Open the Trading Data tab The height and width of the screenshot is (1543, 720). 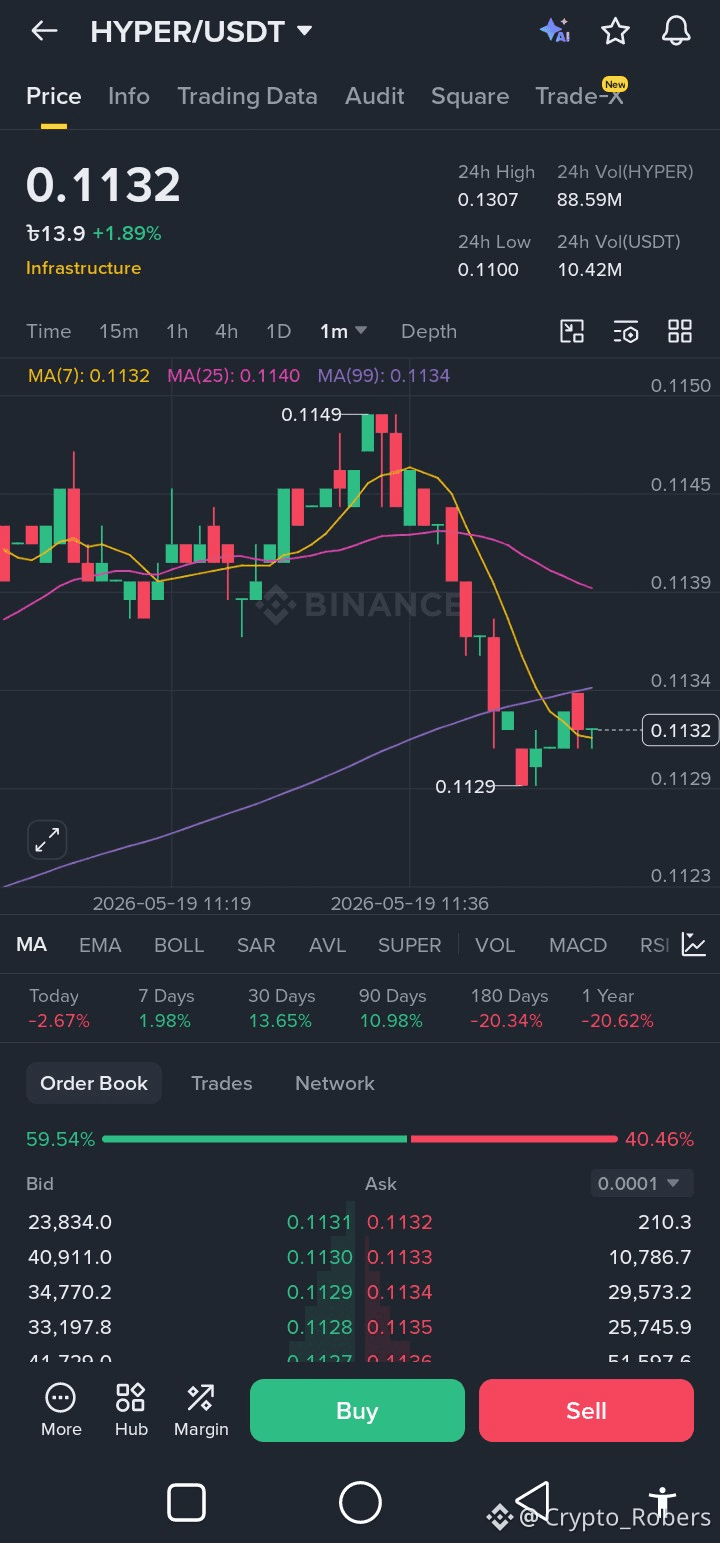(x=247, y=96)
